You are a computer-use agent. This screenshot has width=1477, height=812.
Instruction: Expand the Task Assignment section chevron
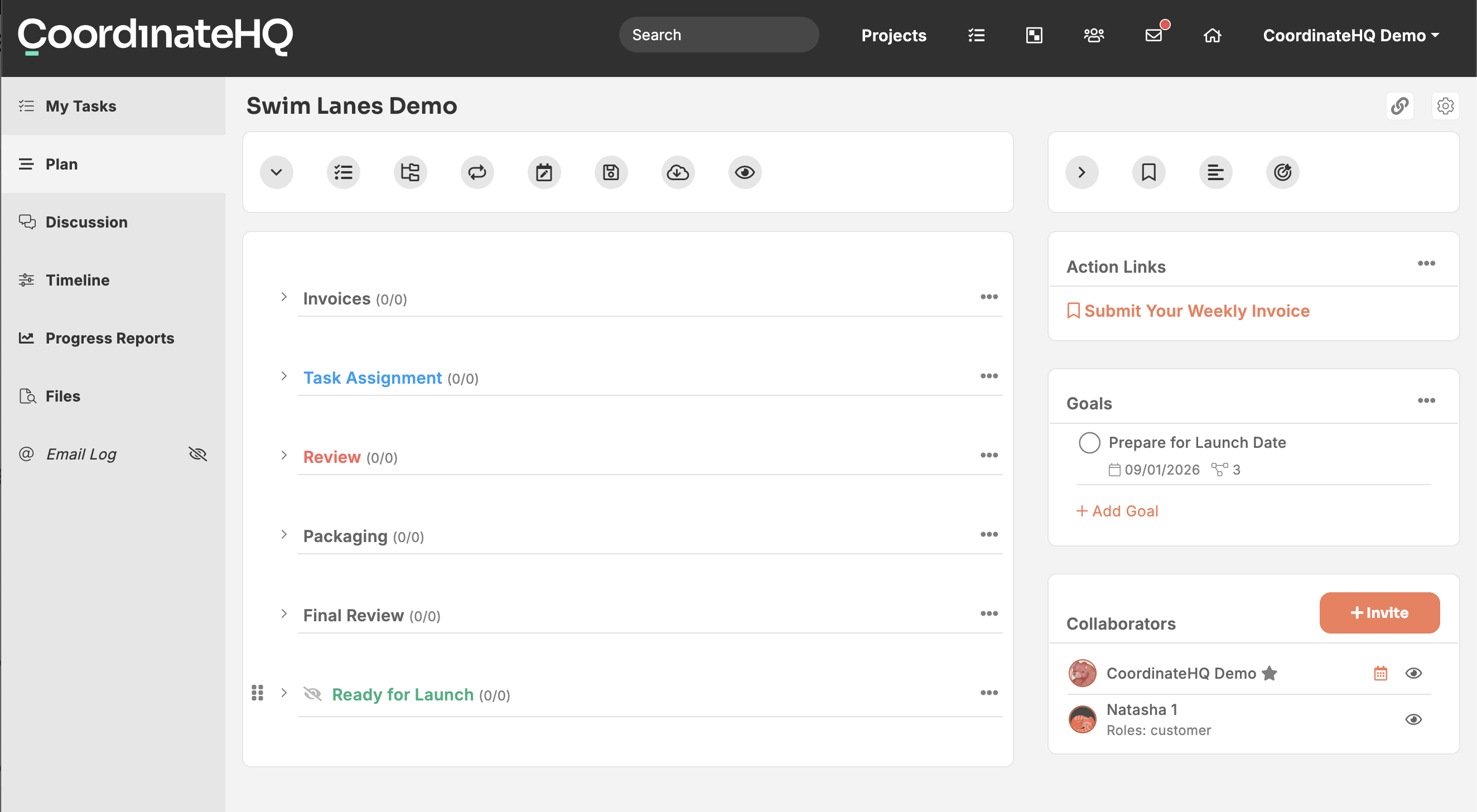point(284,376)
